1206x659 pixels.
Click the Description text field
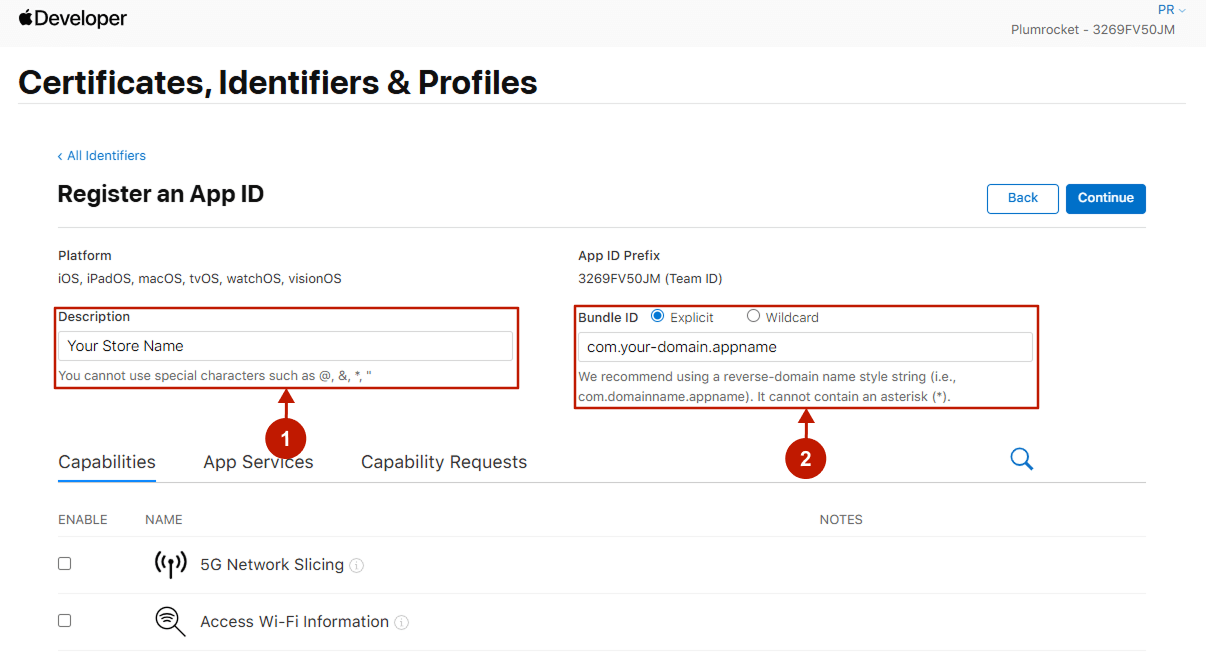[285, 346]
